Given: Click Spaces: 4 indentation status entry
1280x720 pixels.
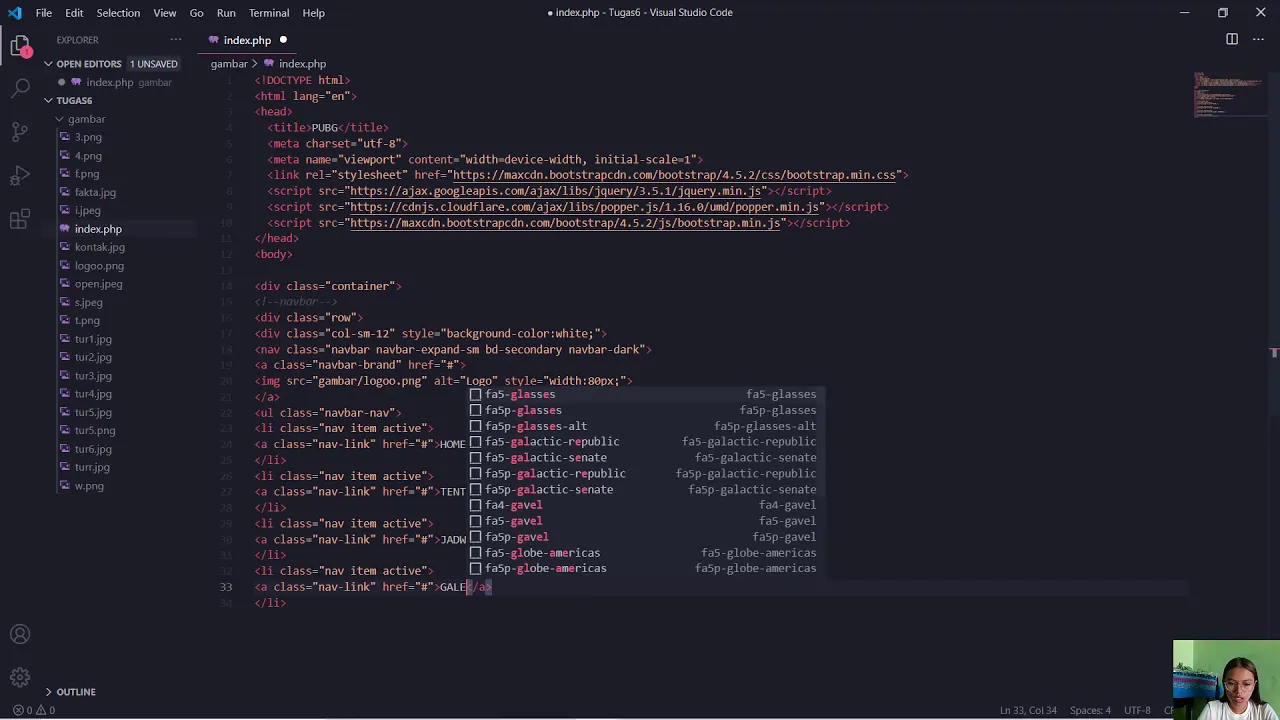Looking at the screenshot, I should tap(1090, 710).
